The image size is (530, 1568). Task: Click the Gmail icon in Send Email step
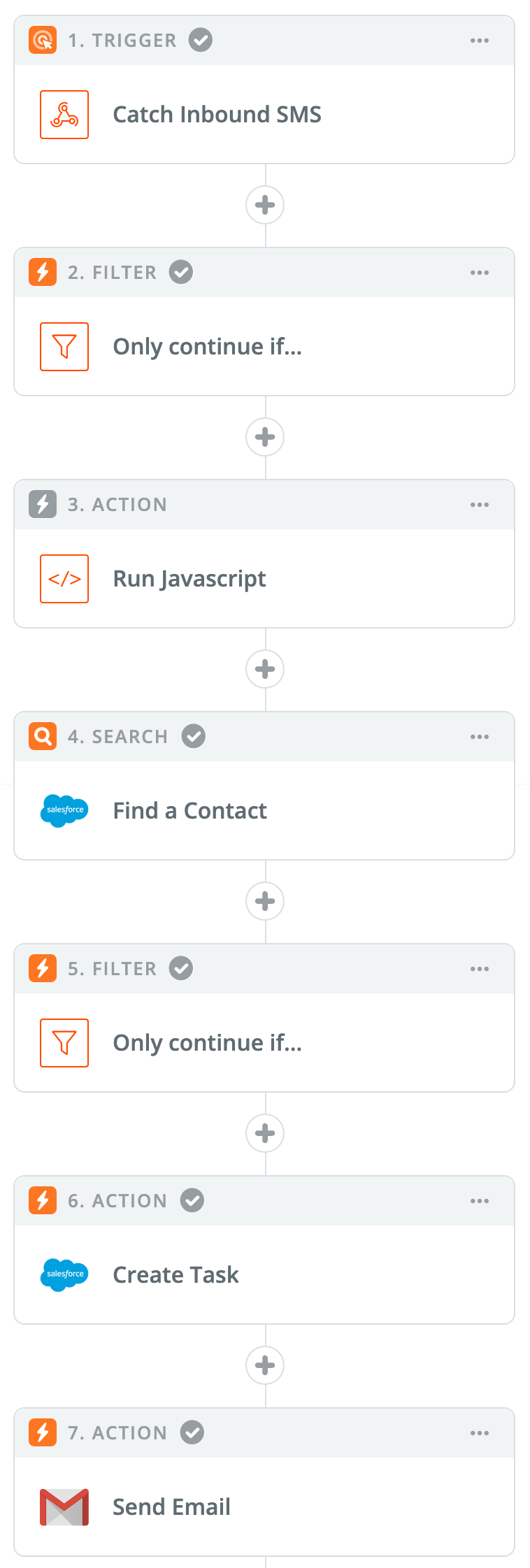(64, 1506)
